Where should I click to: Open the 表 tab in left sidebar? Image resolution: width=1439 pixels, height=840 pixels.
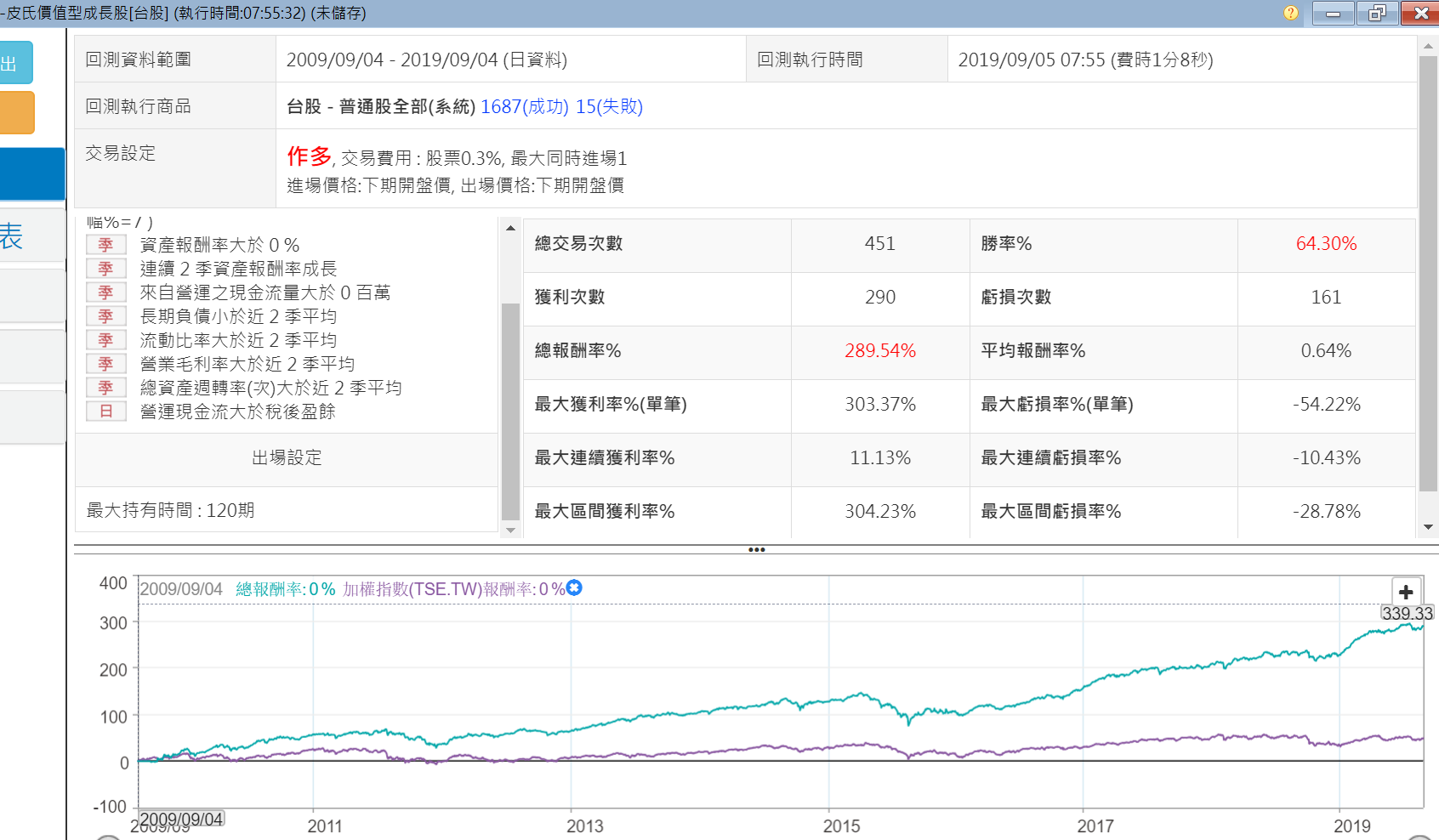[x=26, y=236]
